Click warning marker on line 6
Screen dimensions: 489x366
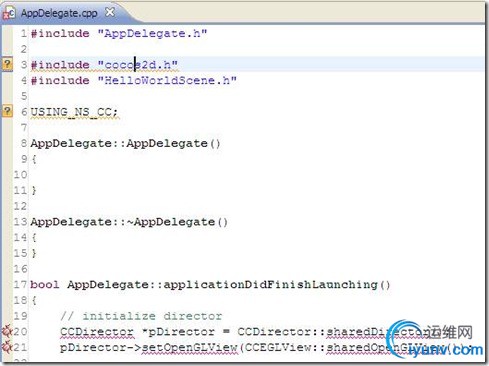tap(7, 111)
